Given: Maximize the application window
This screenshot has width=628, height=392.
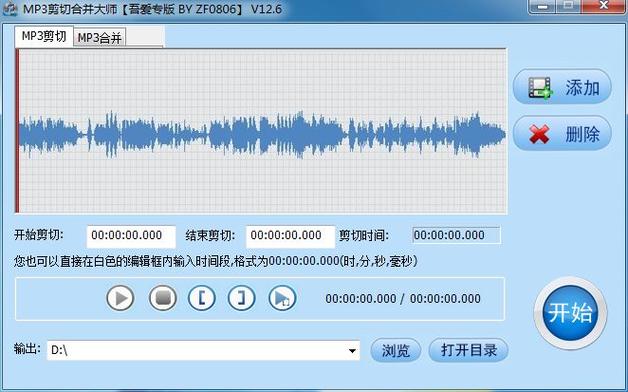Looking at the screenshot, I should pos(568,6).
